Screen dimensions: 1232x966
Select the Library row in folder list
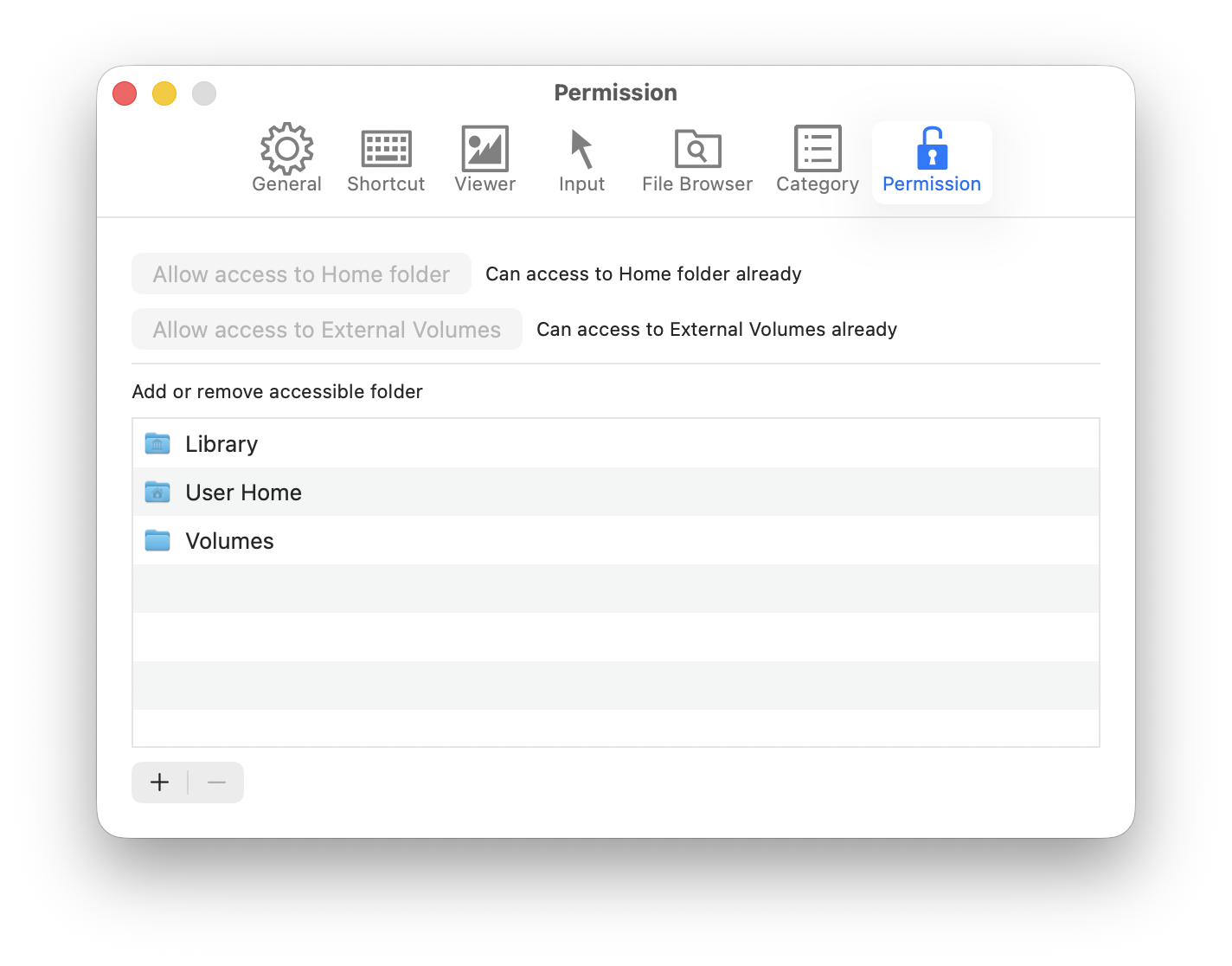[x=606, y=444]
